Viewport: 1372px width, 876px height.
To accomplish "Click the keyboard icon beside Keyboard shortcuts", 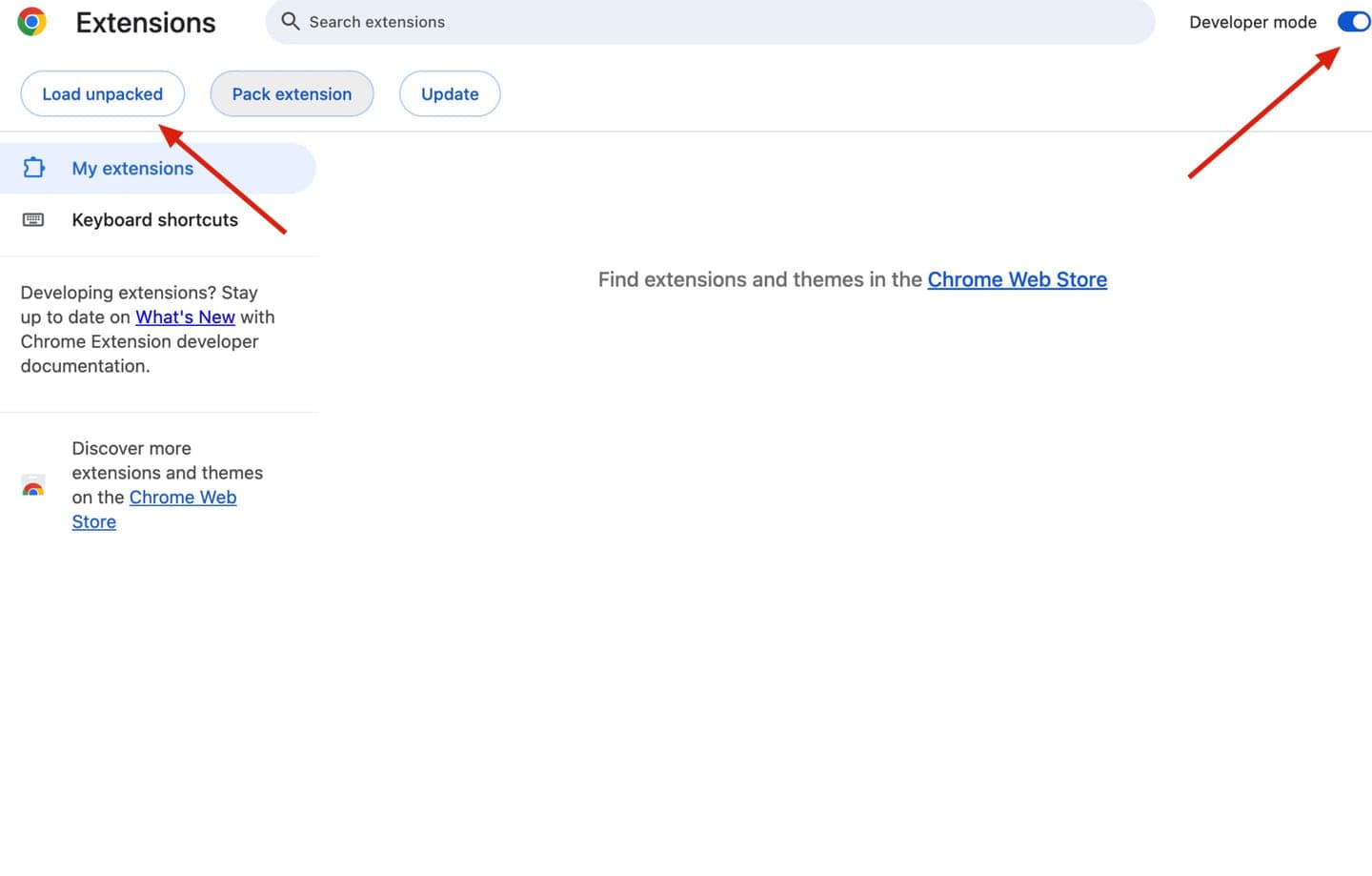I will click(33, 220).
